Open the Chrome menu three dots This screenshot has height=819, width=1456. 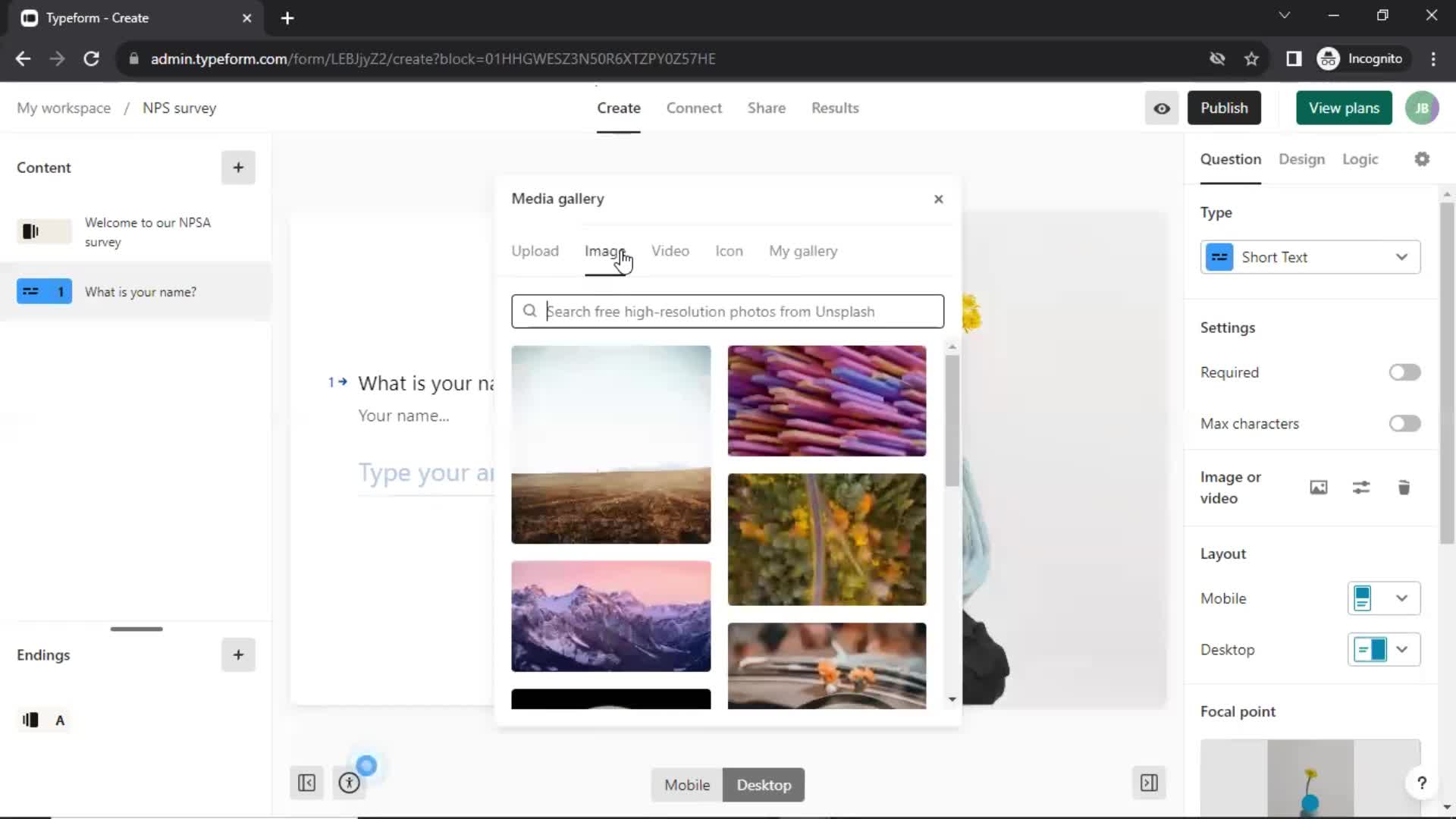[1433, 58]
